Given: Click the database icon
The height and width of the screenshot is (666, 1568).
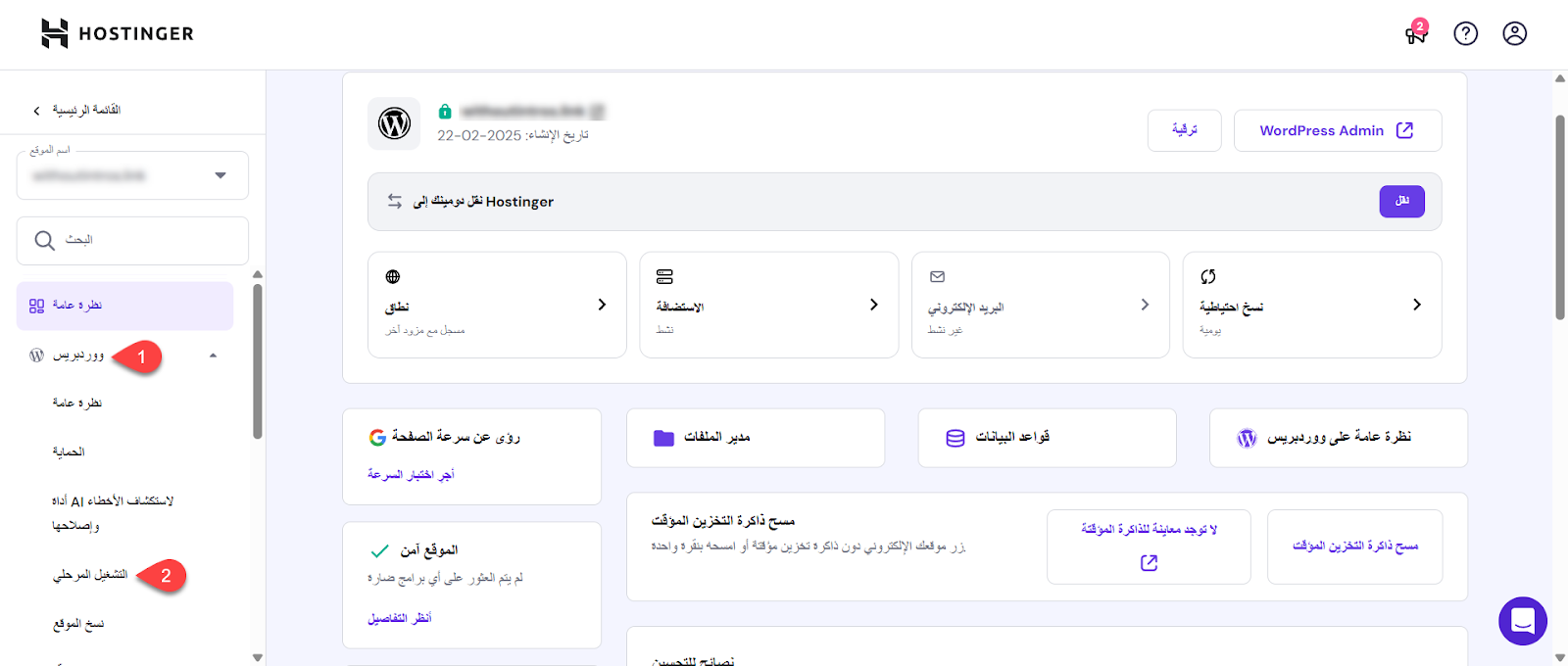Looking at the screenshot, I should pyautogui.click(x=955, y=438).
